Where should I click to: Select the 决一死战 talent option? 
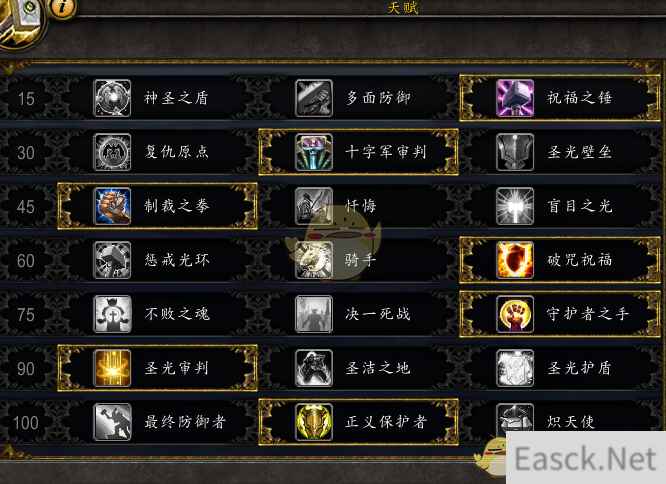(x=359, y=314)
